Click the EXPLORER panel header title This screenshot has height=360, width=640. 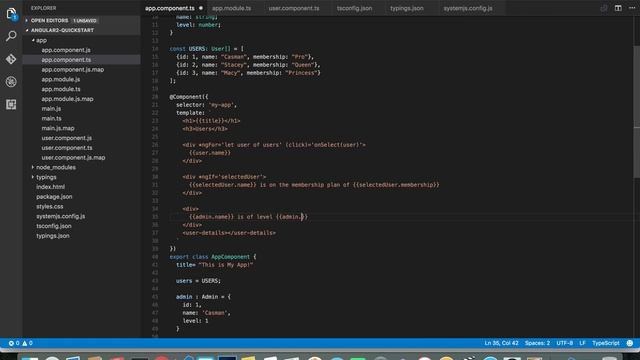43,8
